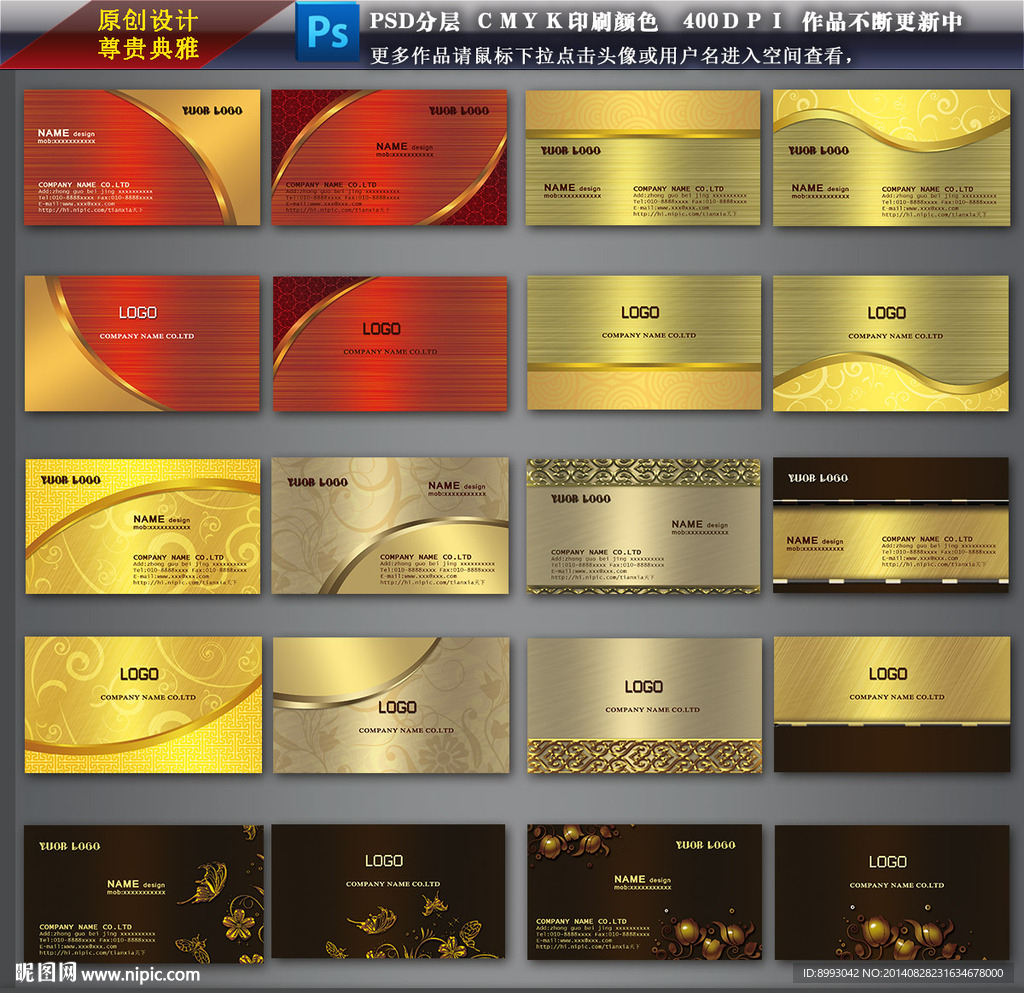Click the 400DPI header text
This screenshot has width=1024, height=993.
coord(732,21)
